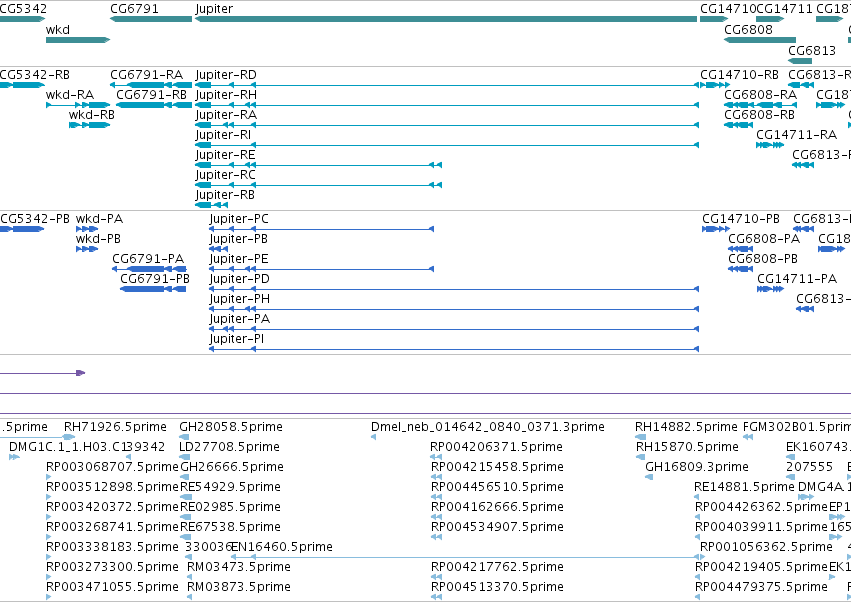851x602 pixels.
Task: Select protein wkd-PA
Action: [87, 229]
